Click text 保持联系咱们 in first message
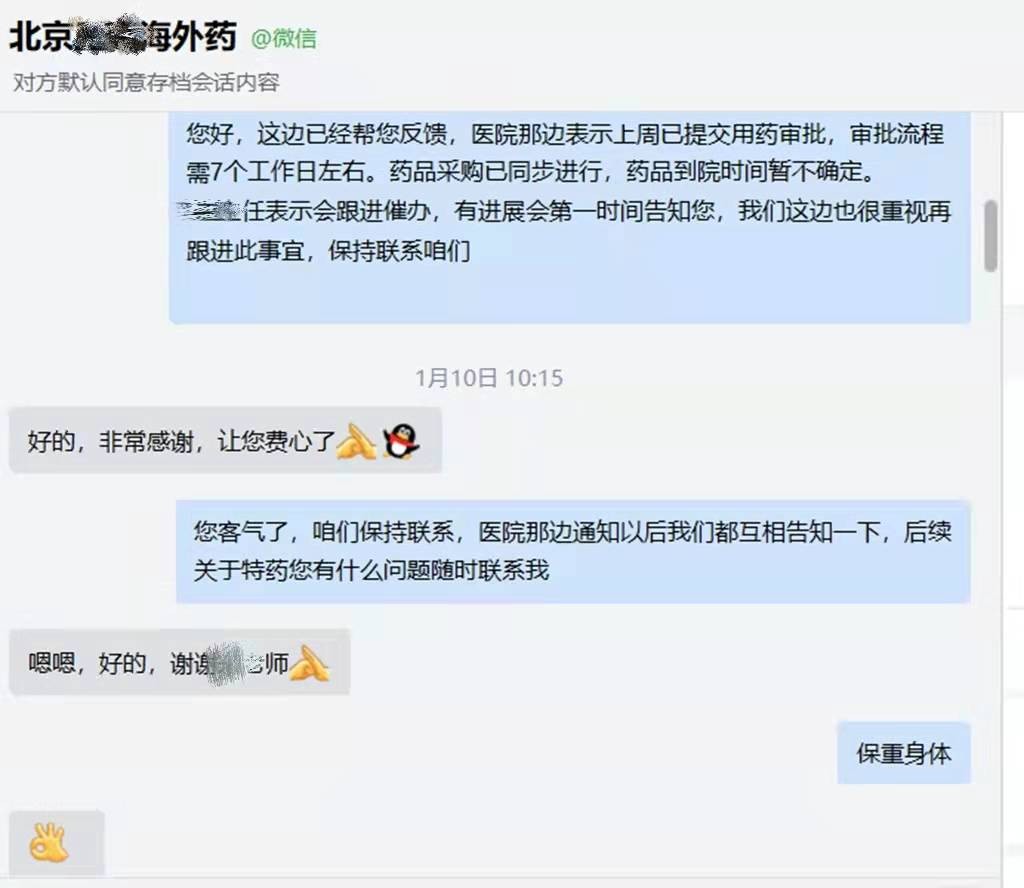 399,251
